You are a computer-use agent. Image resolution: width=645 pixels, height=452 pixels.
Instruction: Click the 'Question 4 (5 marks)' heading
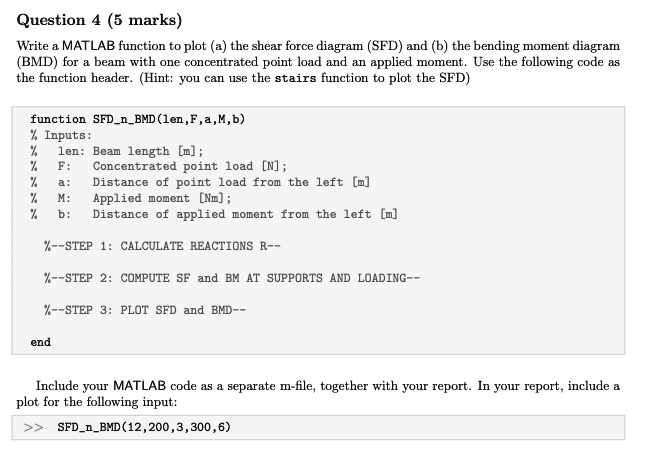(99, 20)
